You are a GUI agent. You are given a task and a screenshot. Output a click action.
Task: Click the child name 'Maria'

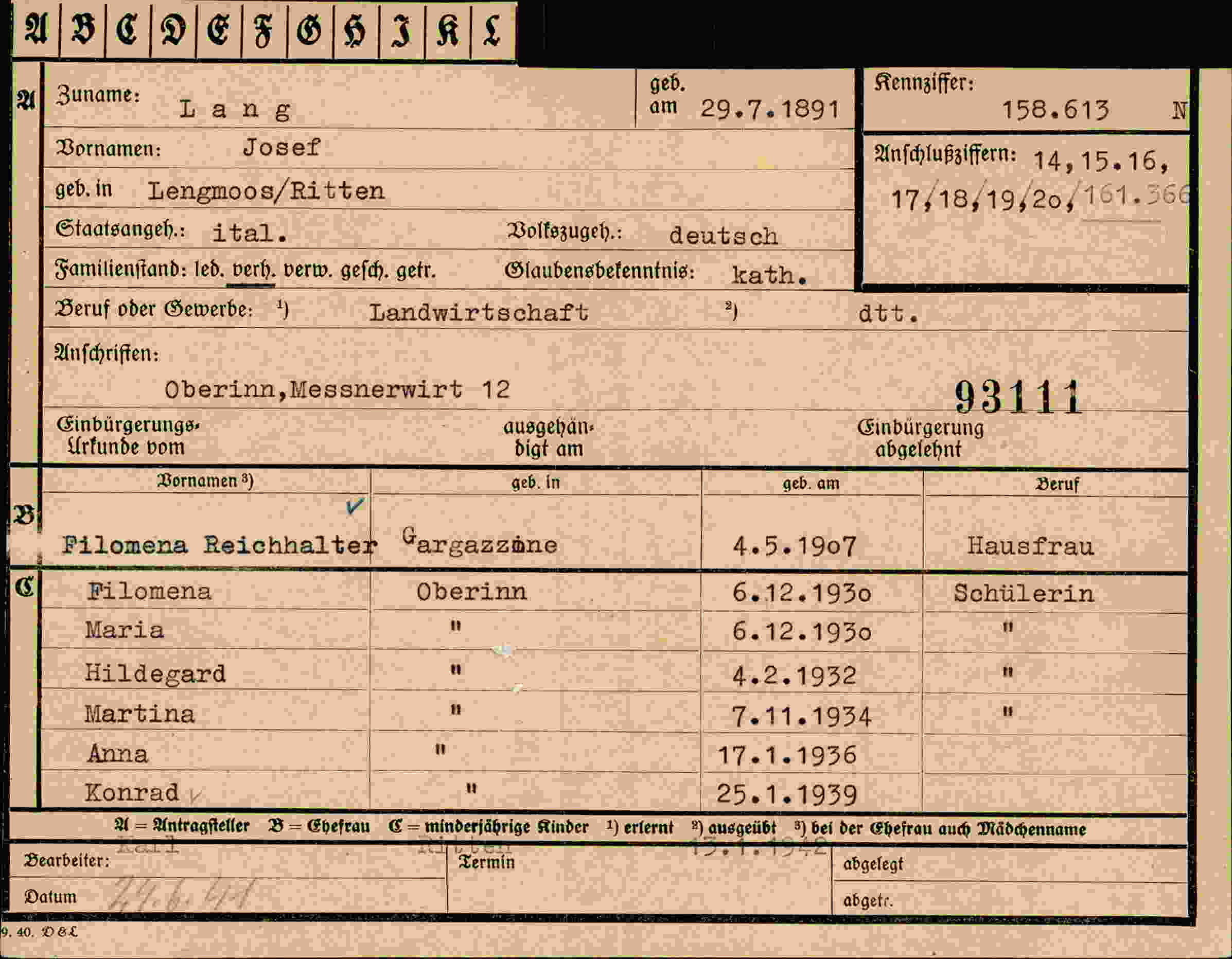click(x=125, y=630)
